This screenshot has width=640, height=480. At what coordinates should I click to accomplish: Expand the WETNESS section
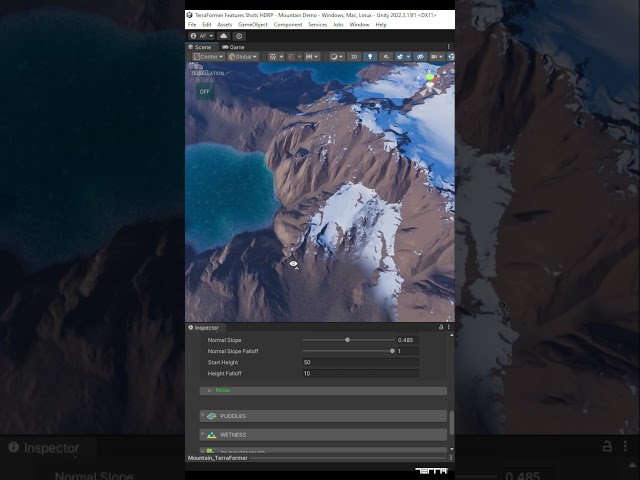pos(323,435)
